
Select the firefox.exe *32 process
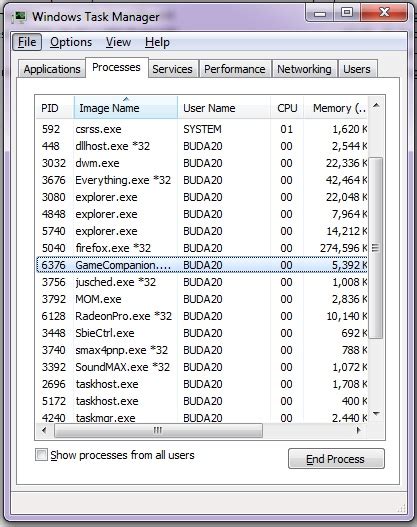(x=202, y=248)
